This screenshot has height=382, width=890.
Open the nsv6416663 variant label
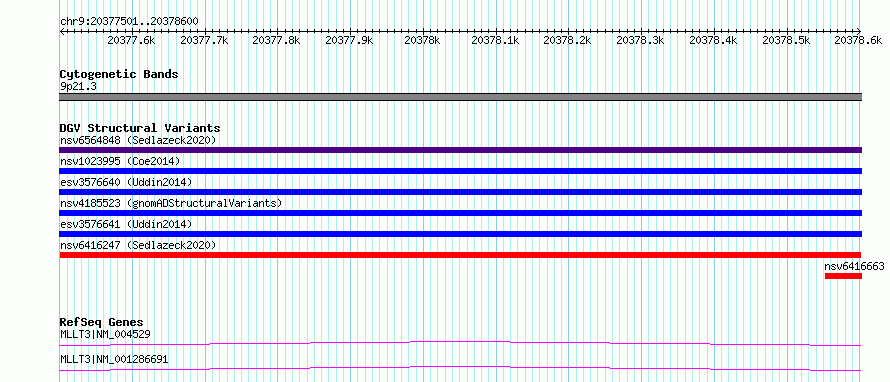tap(854, 266)
